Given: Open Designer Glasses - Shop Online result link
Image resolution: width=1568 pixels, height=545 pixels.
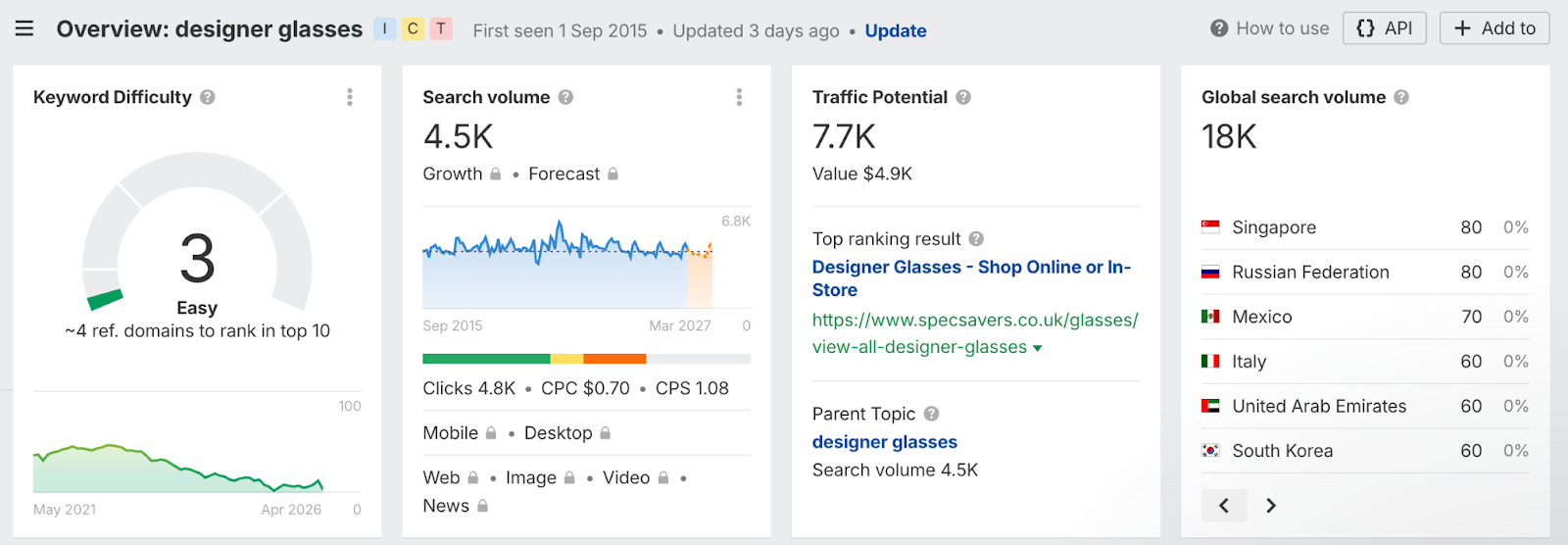Looking at the screenshot, I should click(971, 278).
